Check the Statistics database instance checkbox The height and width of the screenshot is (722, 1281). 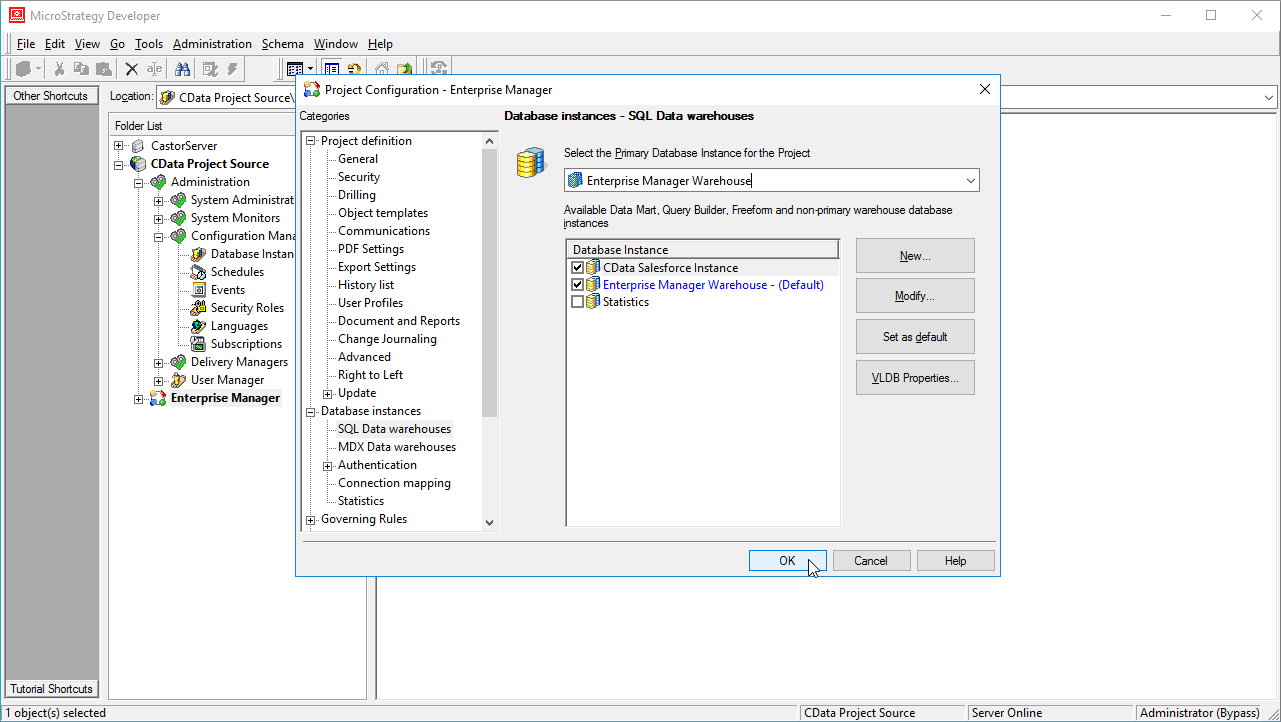tap(577, 301)
